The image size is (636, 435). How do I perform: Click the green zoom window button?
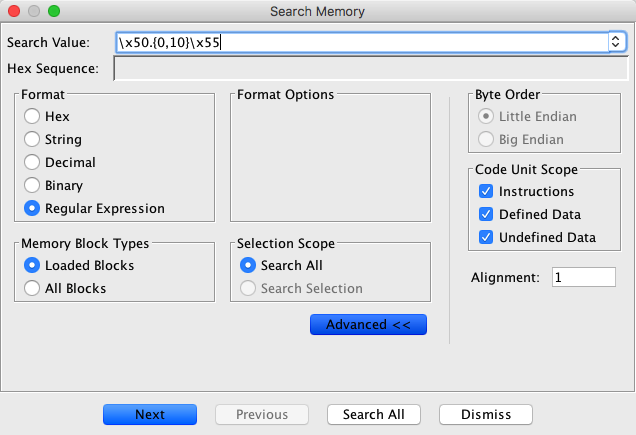tap(54, 12)
